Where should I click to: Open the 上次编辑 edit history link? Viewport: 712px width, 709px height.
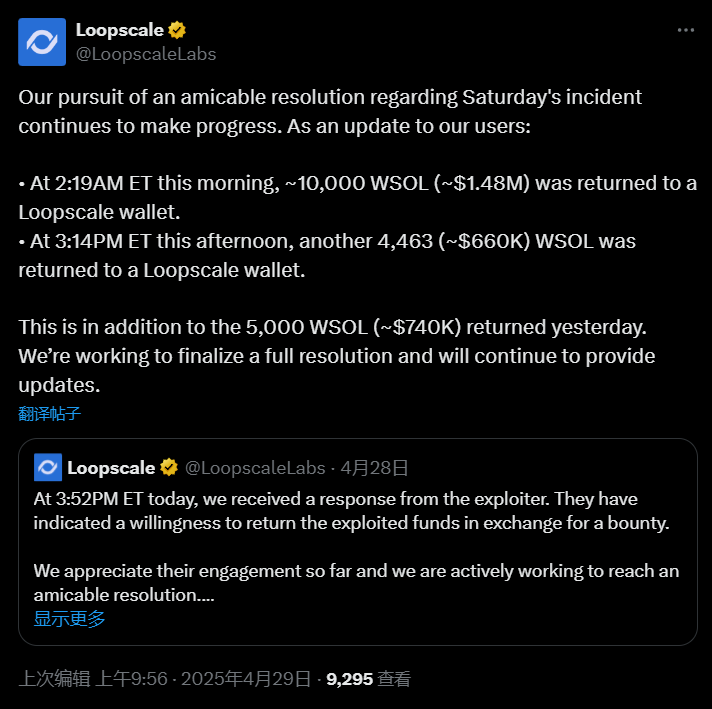click(x=53, y=679)
